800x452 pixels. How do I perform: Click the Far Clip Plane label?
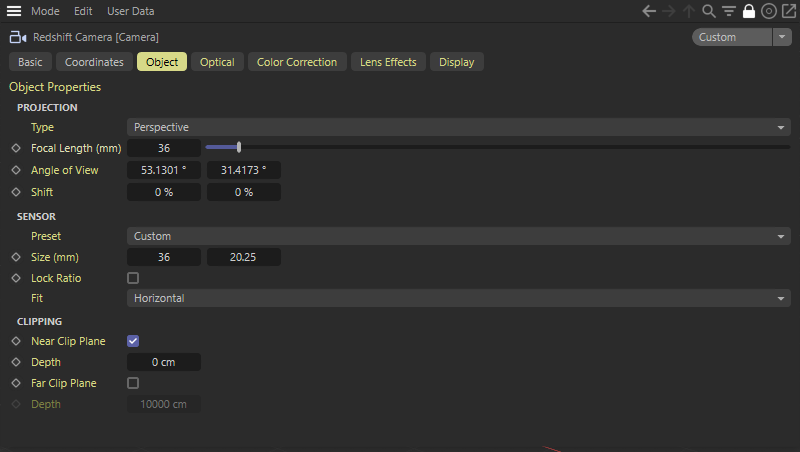64,383
